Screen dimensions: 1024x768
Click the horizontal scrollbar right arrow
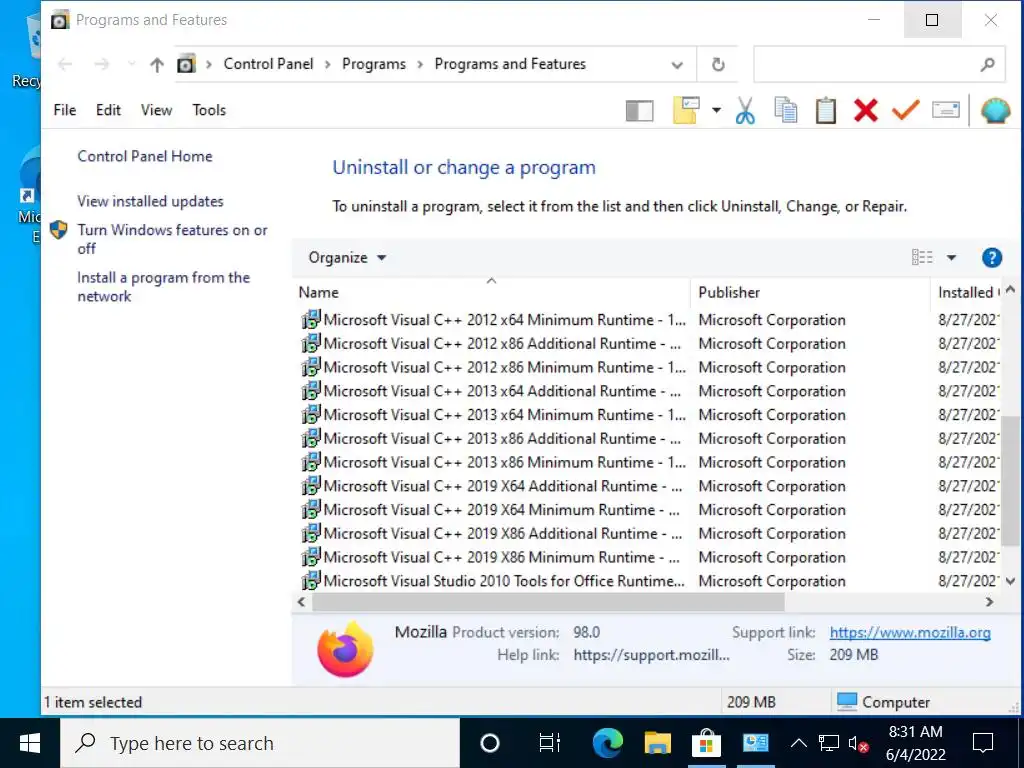pyautogui.click(x=989, y=602)
